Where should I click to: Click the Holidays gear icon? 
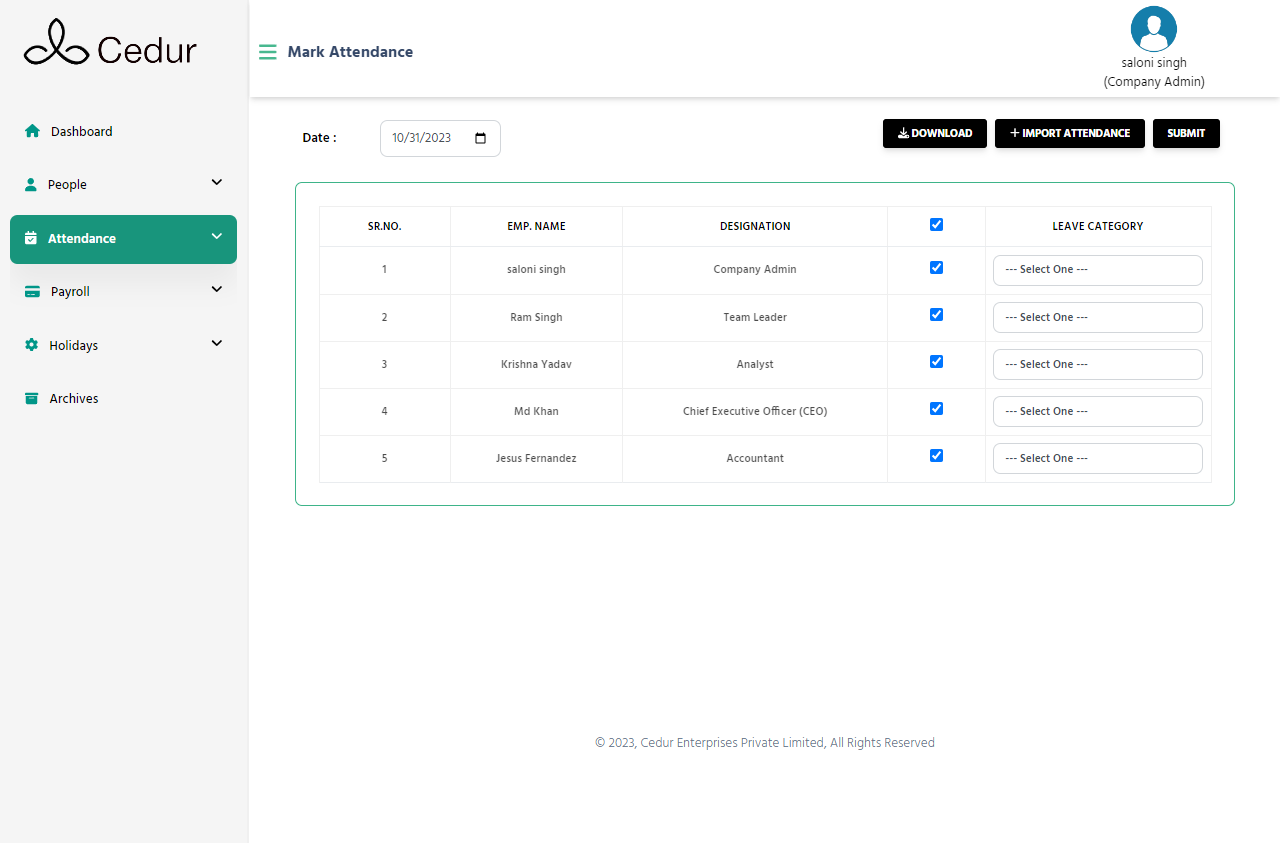[31, 345]
